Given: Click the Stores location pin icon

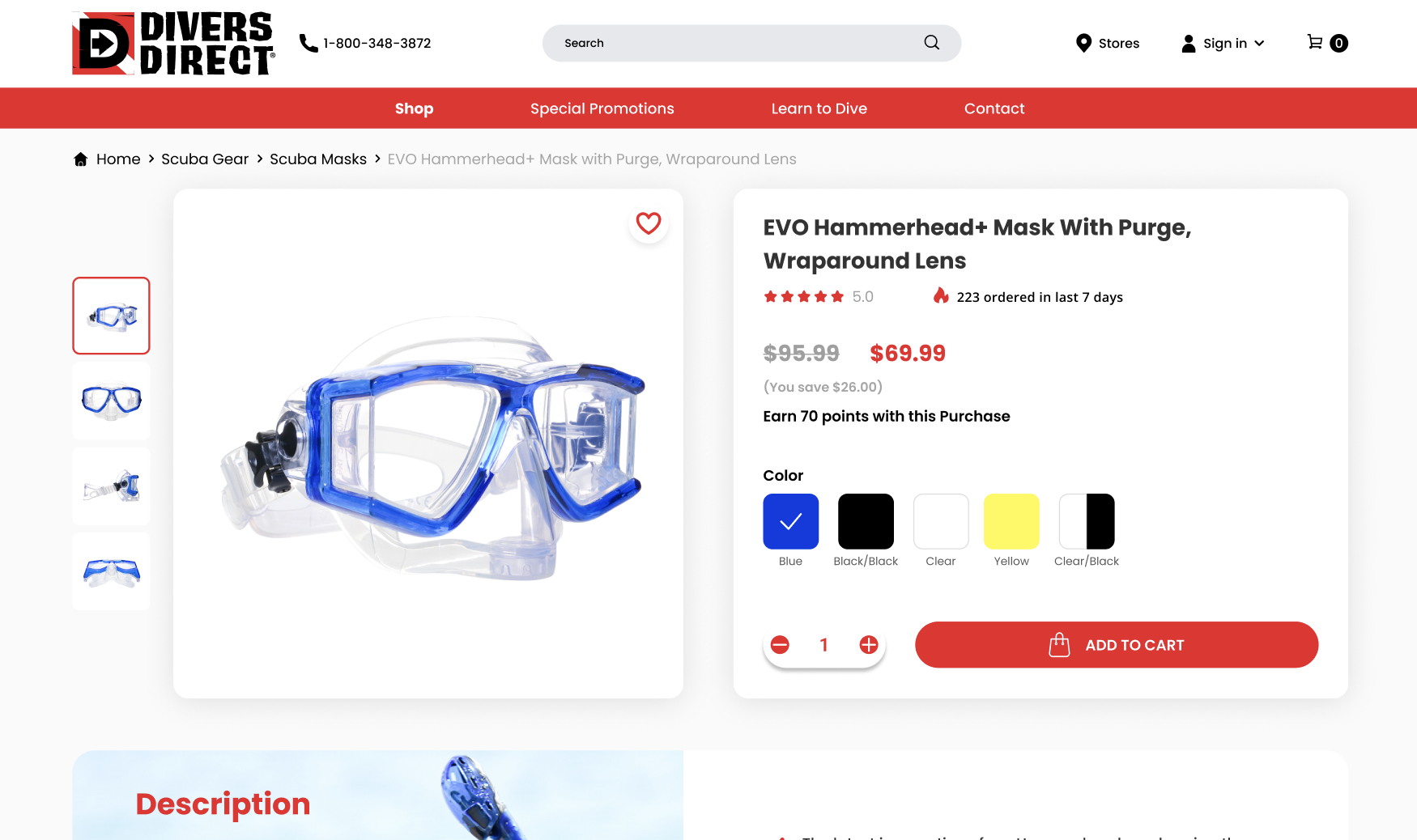Looking at the screenshot, I should point(1083,43).
